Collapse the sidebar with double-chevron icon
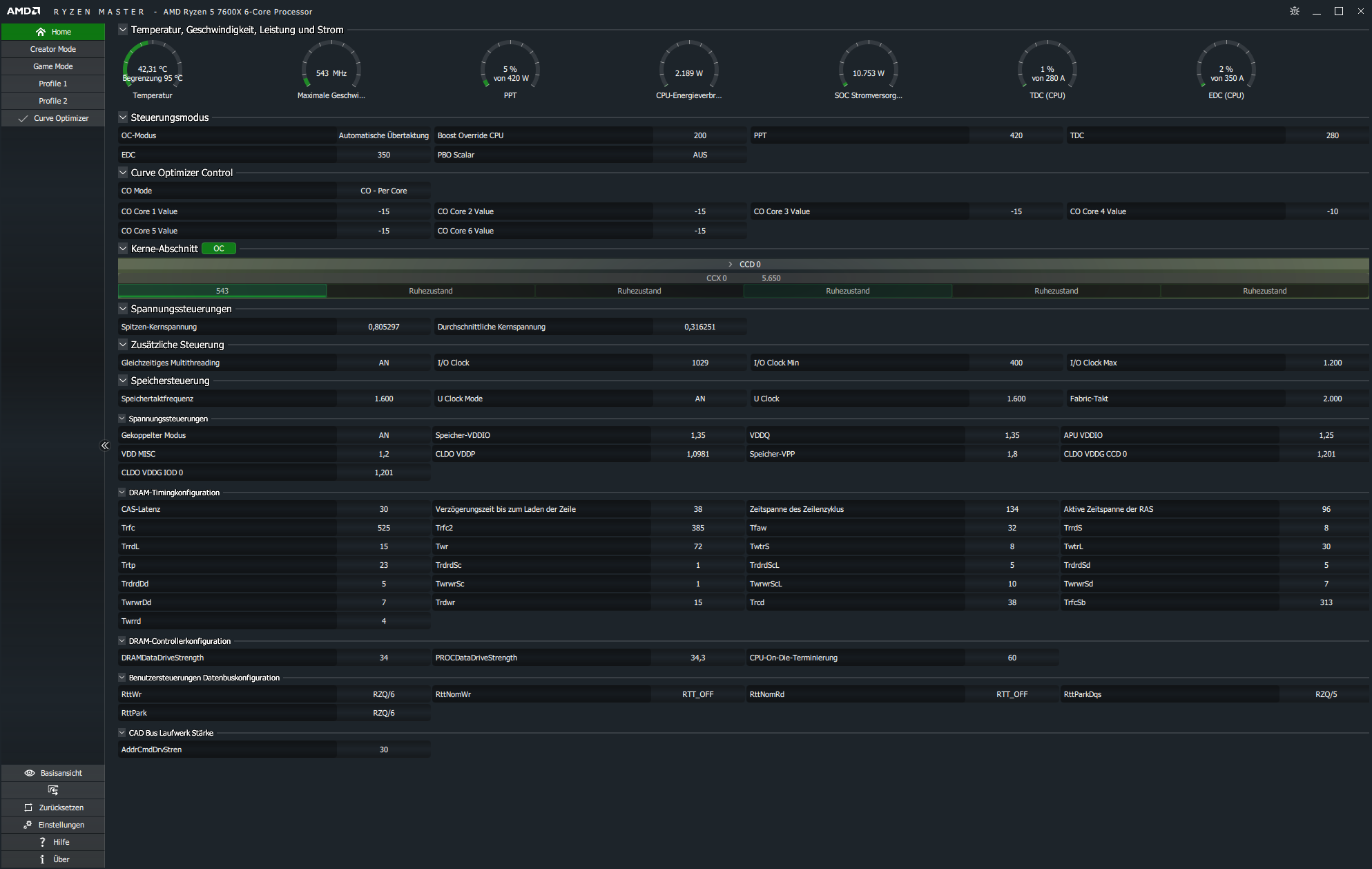 [105, 446]
